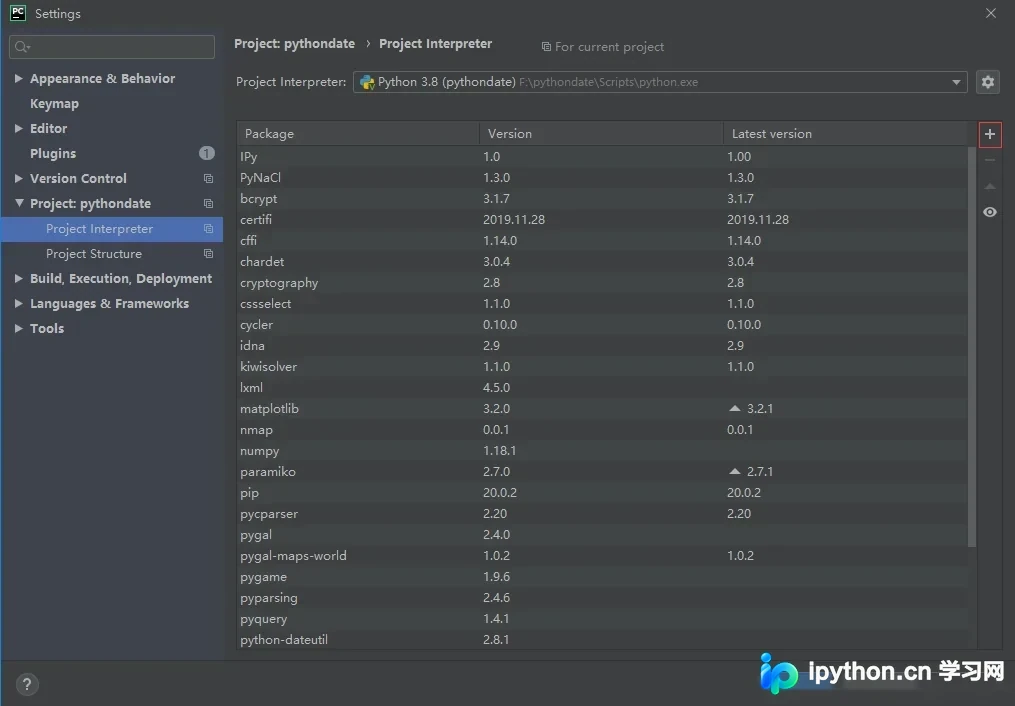The width and height of the screenshot is (1015, 706).
Task: Close the Settings dialog
Action: point(990,13)
